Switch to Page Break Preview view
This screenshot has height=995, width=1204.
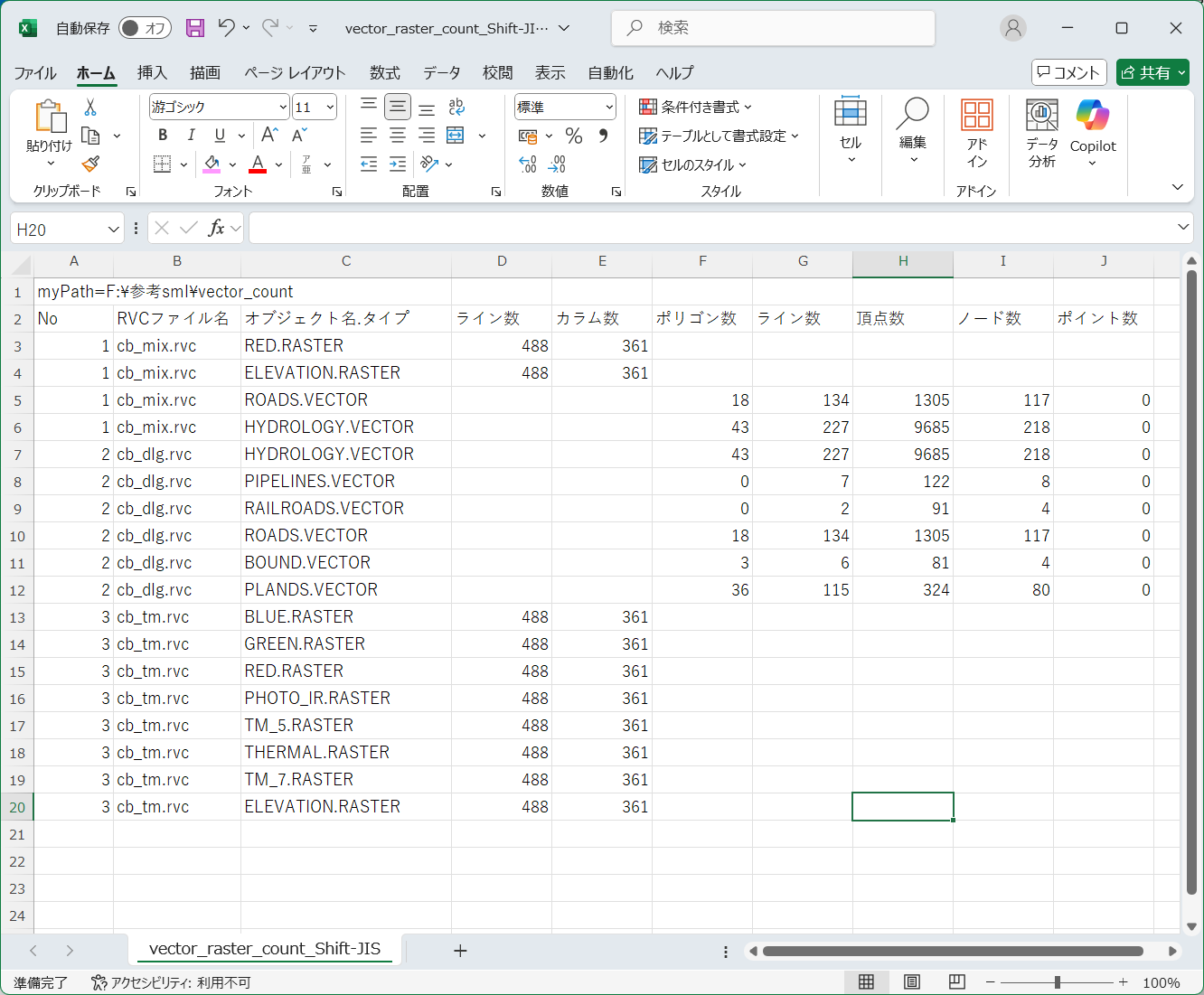[957, 982]
